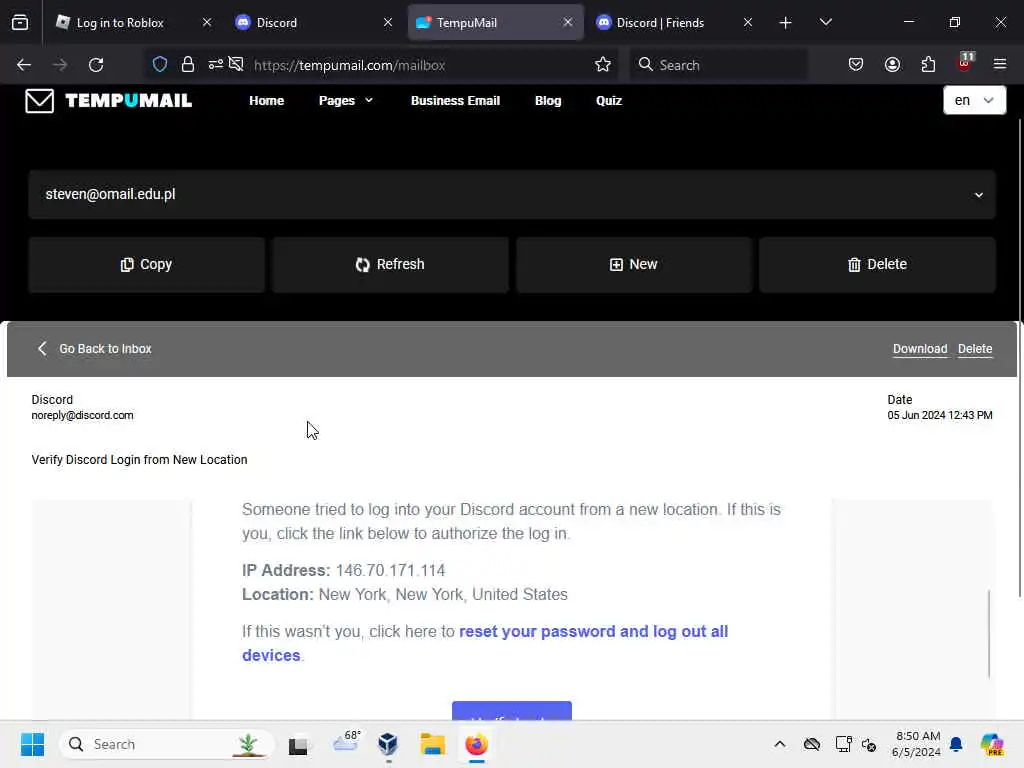This screenshot has width=1024, height=768.
Task: Open the Pocket save icon
Action: 856,64
